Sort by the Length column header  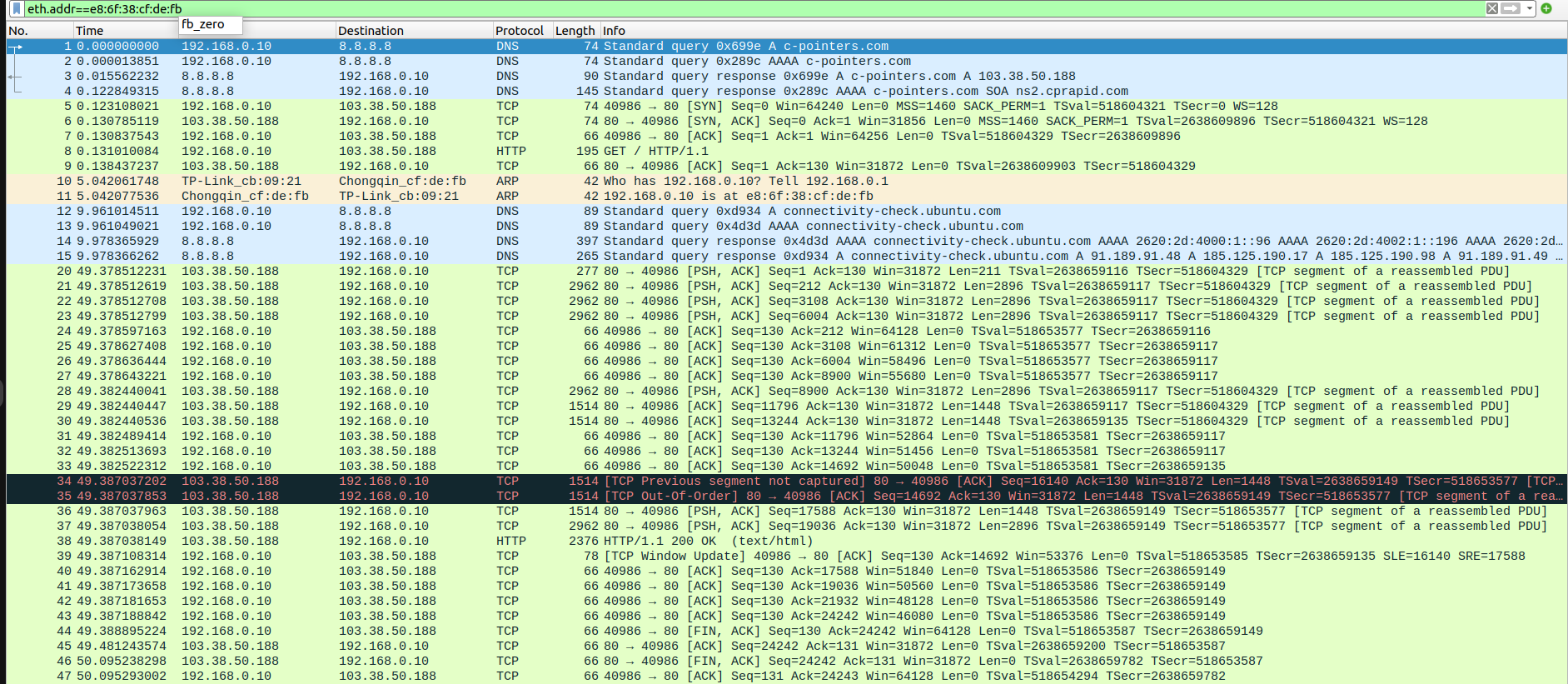click(x=575, y=31)
